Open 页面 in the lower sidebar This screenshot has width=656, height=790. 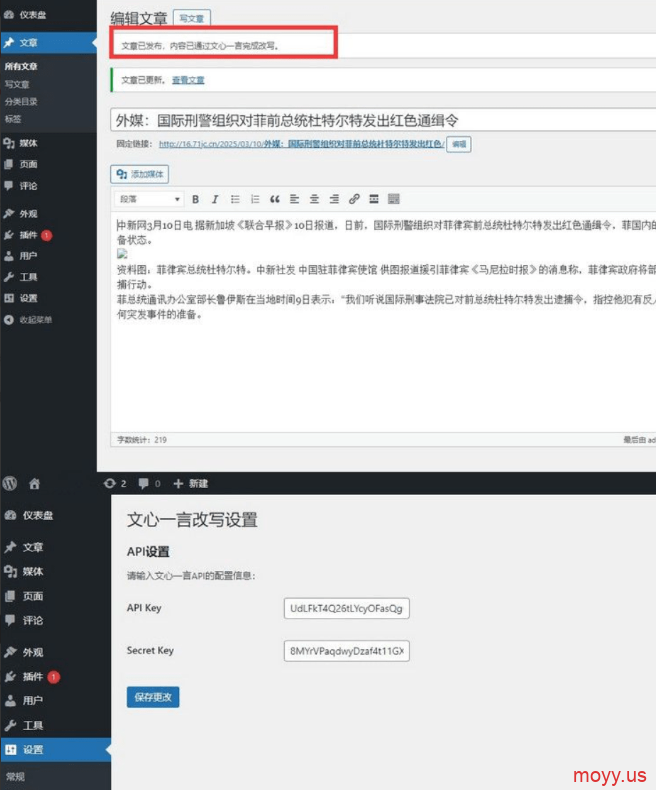pyautogui.click(x=55, y=596)
